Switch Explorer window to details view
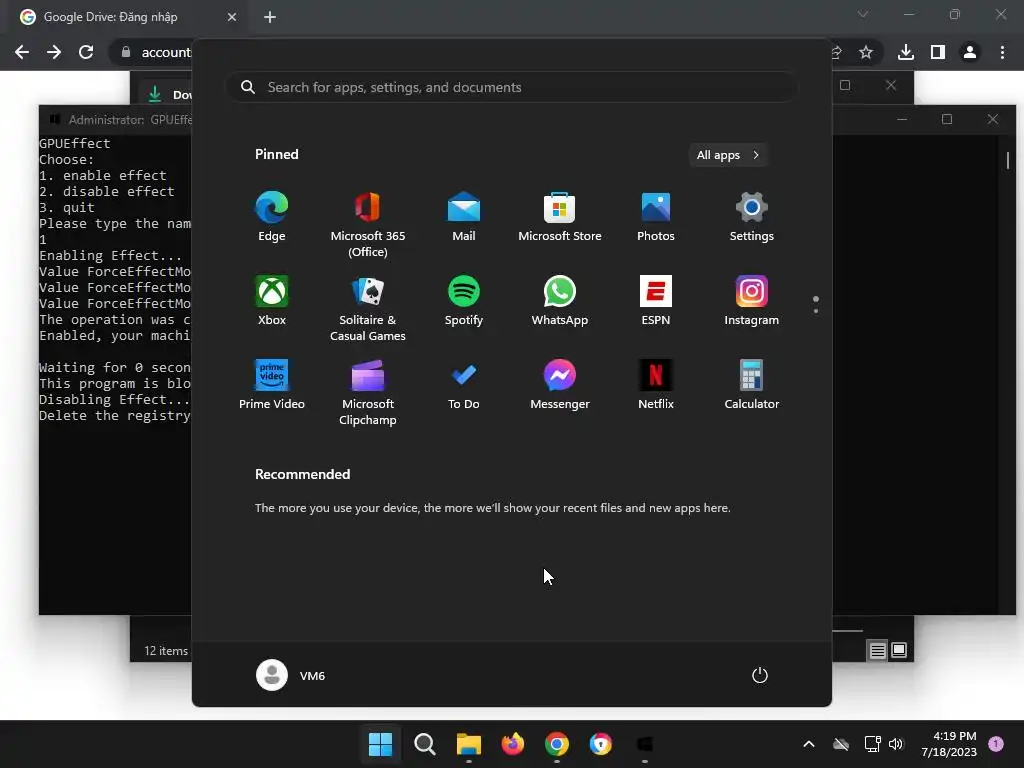The image size is (1024, 768). tap(878, 650)
